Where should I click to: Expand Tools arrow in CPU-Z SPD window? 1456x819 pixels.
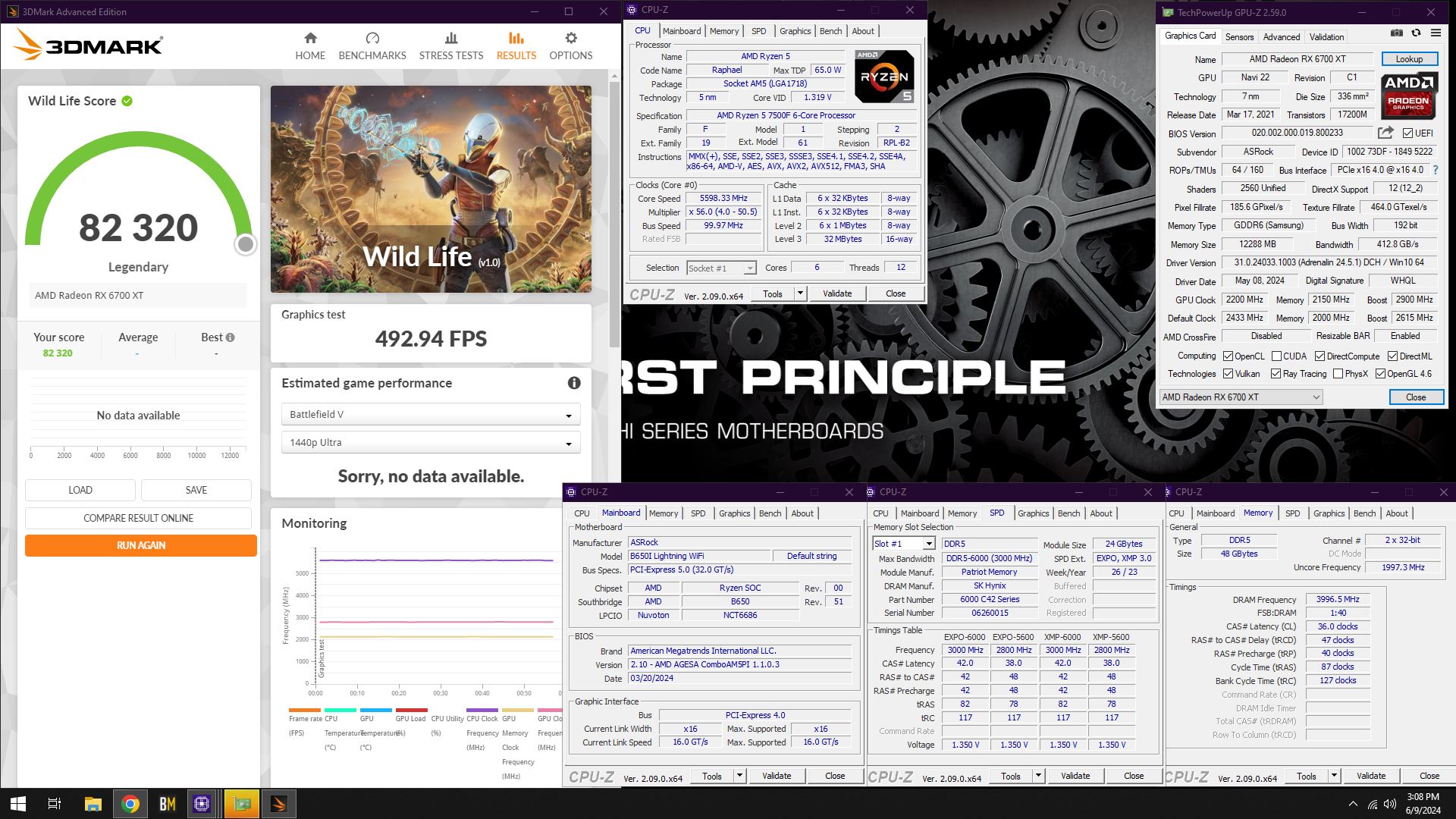coord(1037,776)
